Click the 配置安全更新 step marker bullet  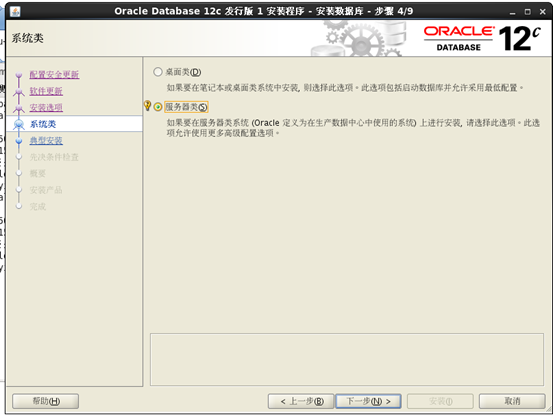19,75
